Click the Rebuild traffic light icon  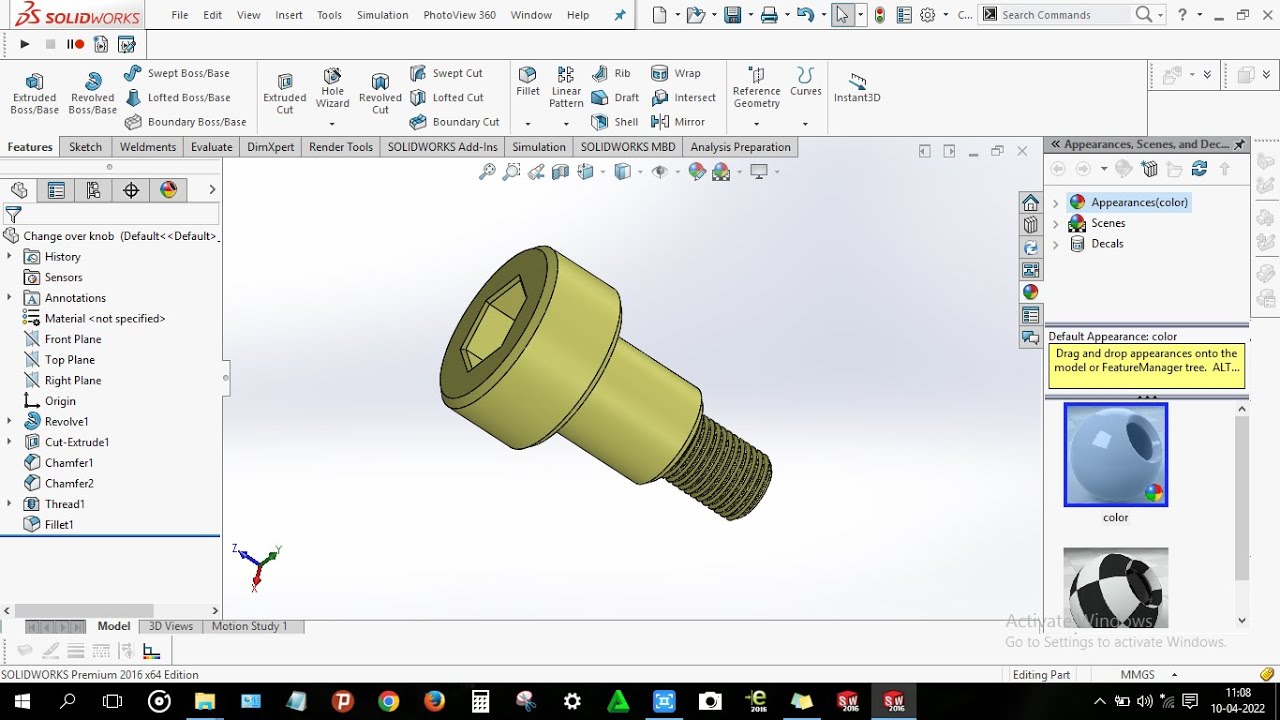[879, 15]
